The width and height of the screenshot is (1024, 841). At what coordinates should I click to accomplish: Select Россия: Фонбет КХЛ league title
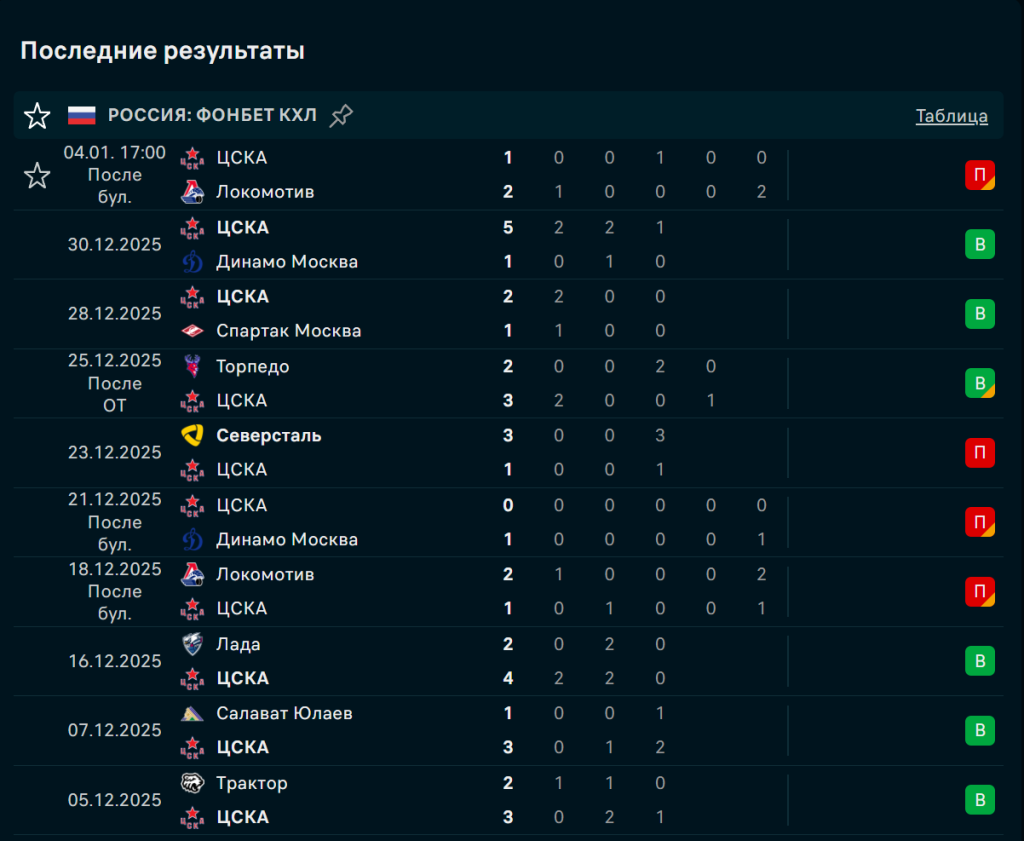[212, 116]
